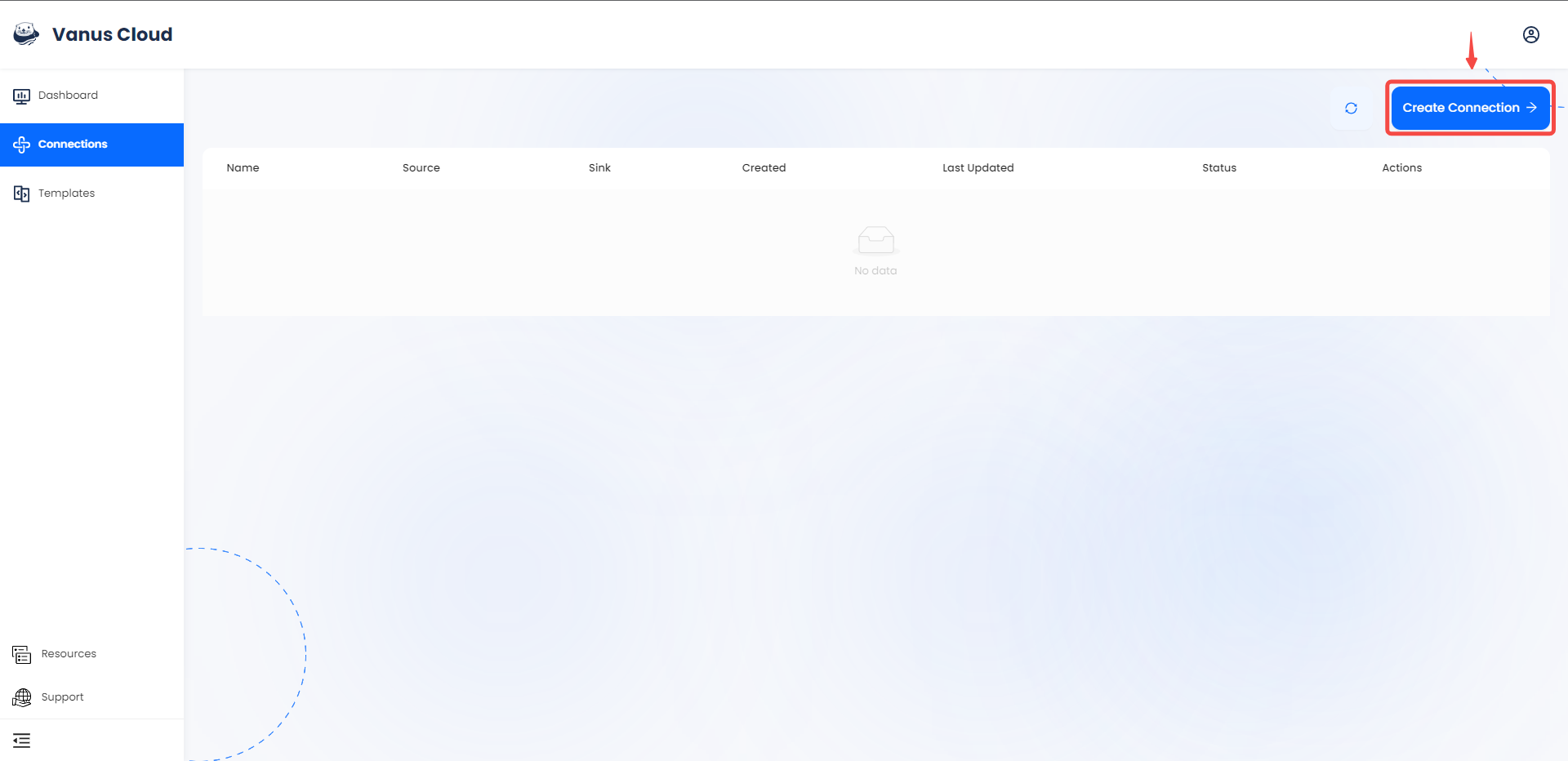The width and height of the screenshot is (1568, 761).
Task: Click the Vanus Cloud otter logo
Action: (x=26, y=33)
